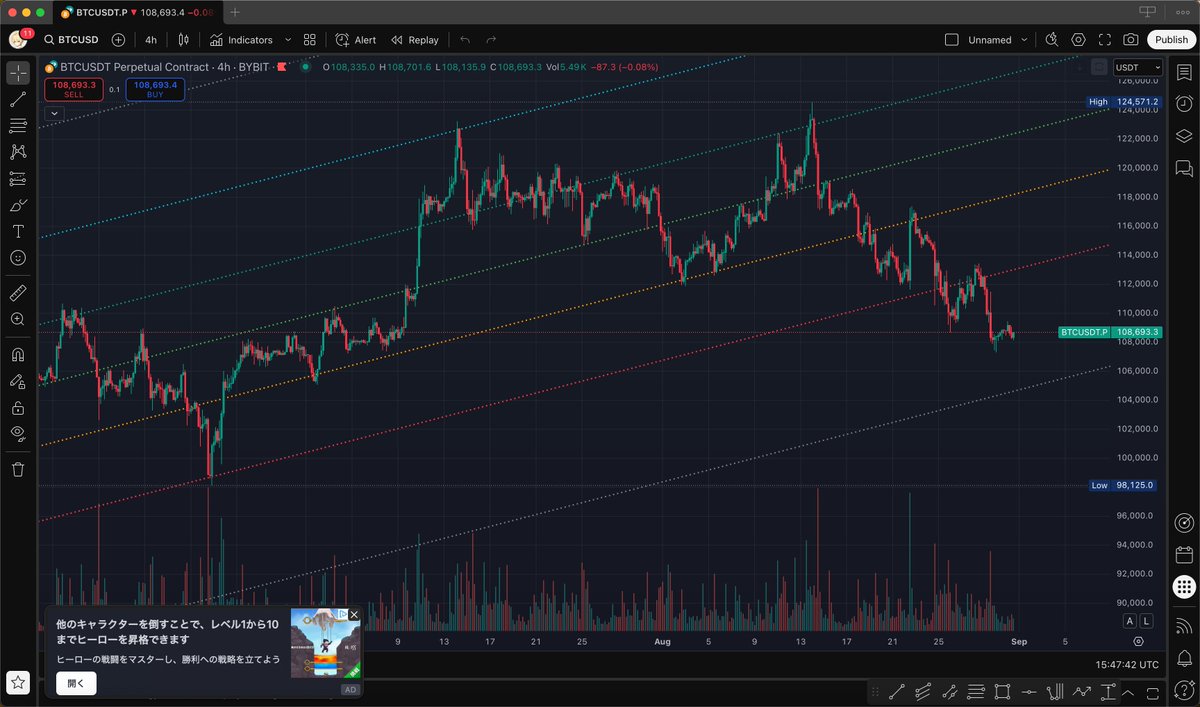Open the chart patterns tool

click(x=18, y=152)
